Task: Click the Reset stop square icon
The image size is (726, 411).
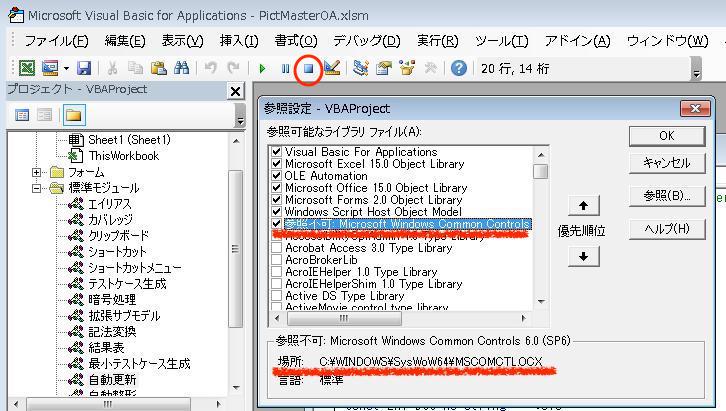Action: coord(308,69)
